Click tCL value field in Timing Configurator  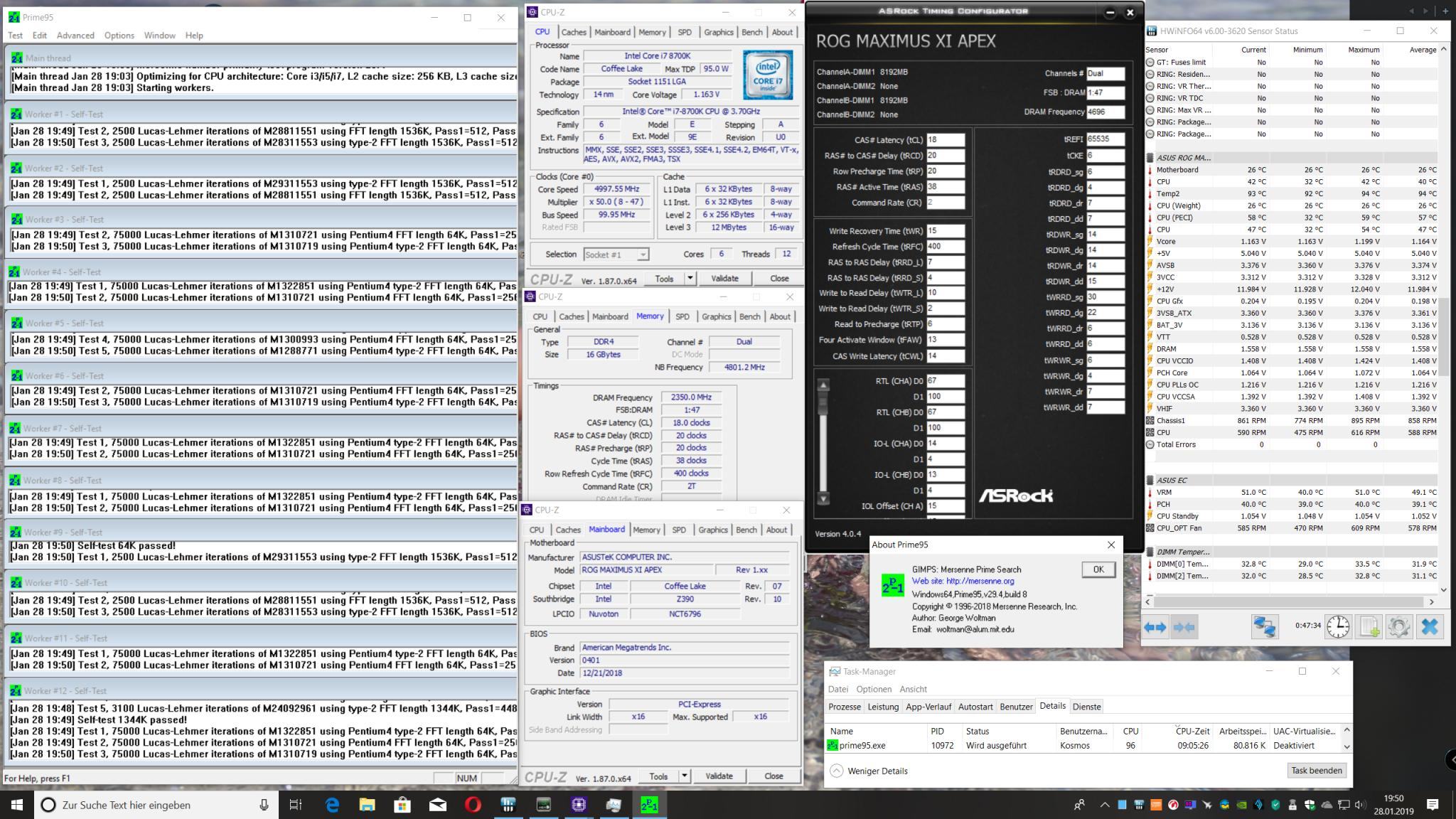[x=945, y=140]
